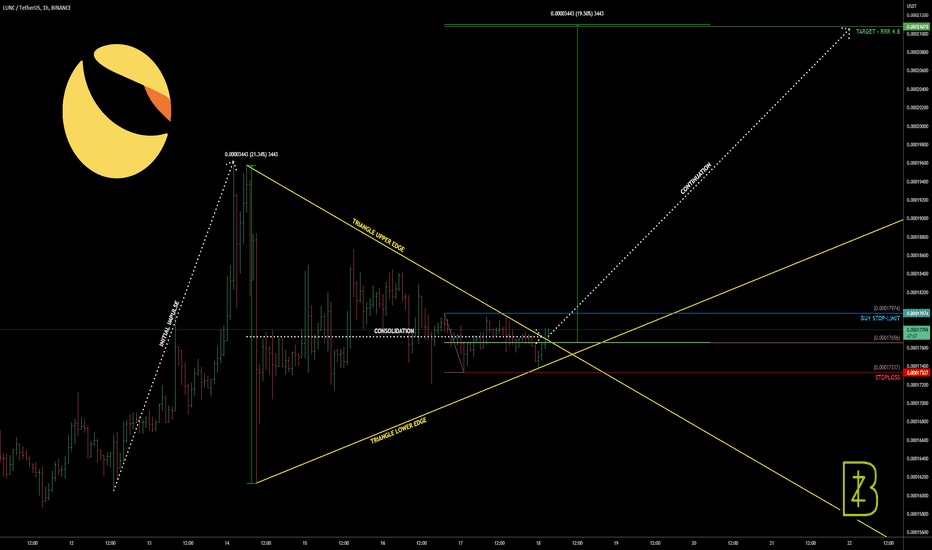The height and width of the screenshot is (550, 932).
Task: Click the 0.00019200 price axis value
Action: [x=918, y=200]
